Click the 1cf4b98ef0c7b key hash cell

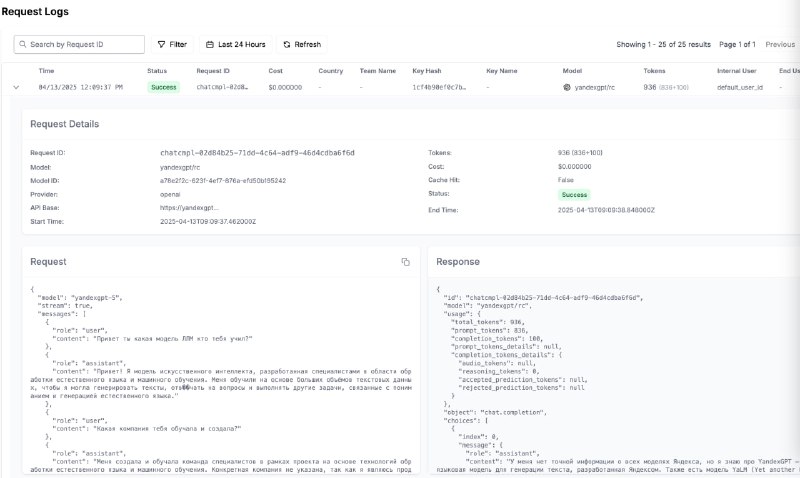[439, 87]
